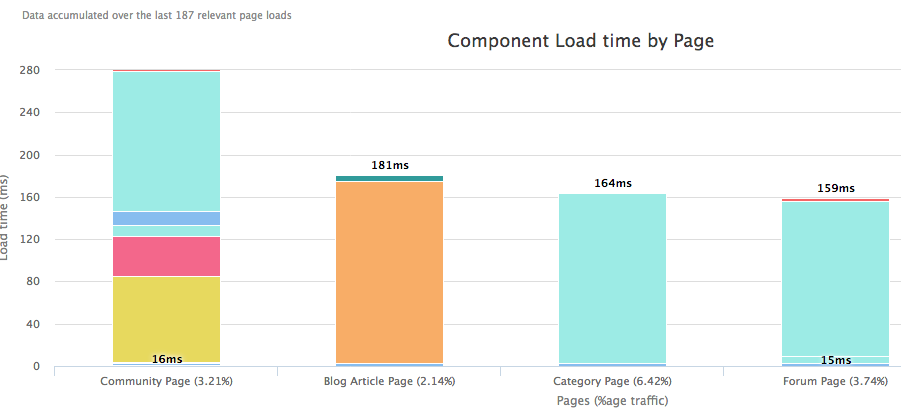
Task: Click the chart title Component Load time by Page
Action: pyautogui.click(x=580, y=41)
